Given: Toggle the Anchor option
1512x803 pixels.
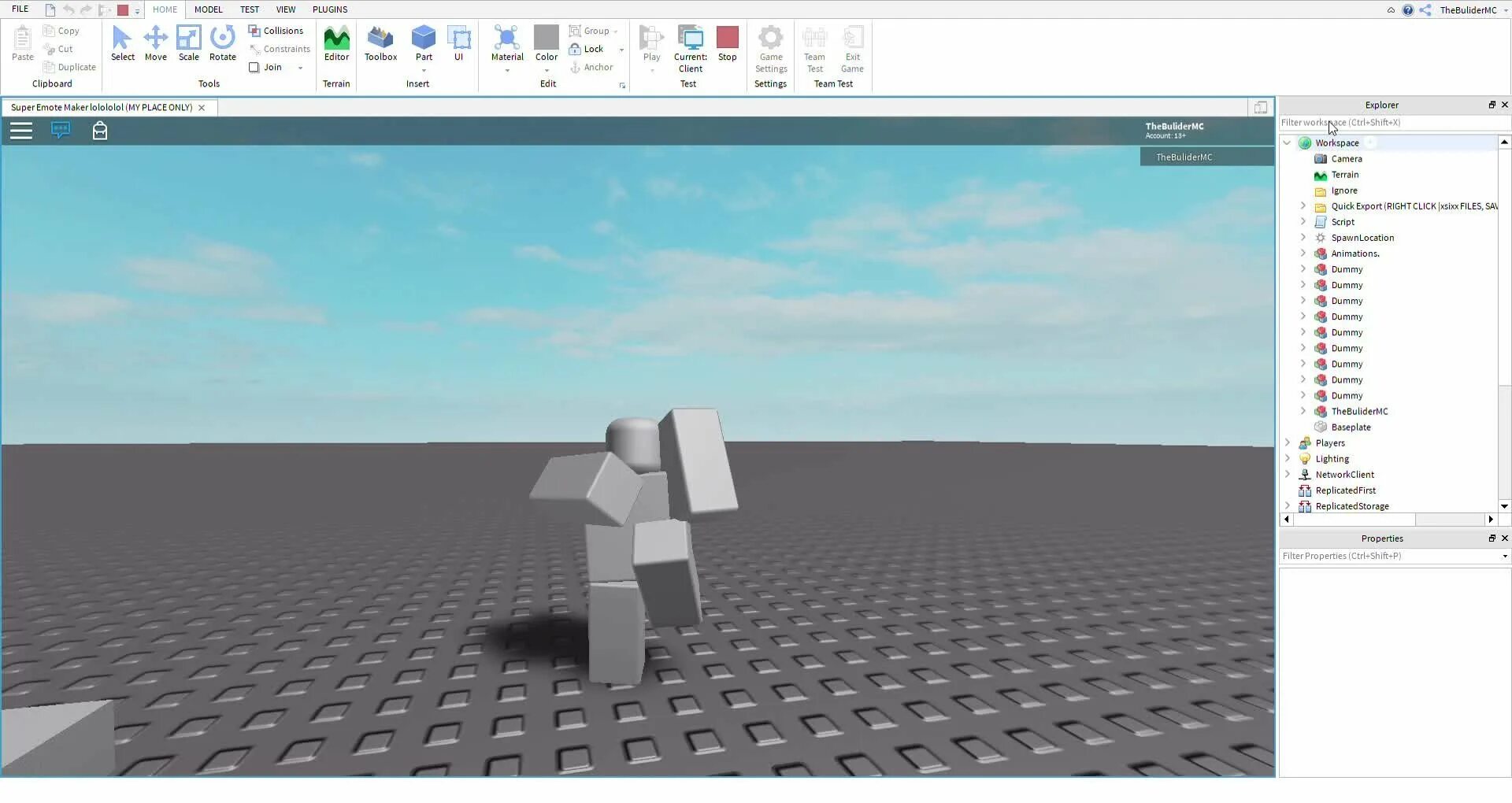Looking at the screenshot, I should [591, 67].
